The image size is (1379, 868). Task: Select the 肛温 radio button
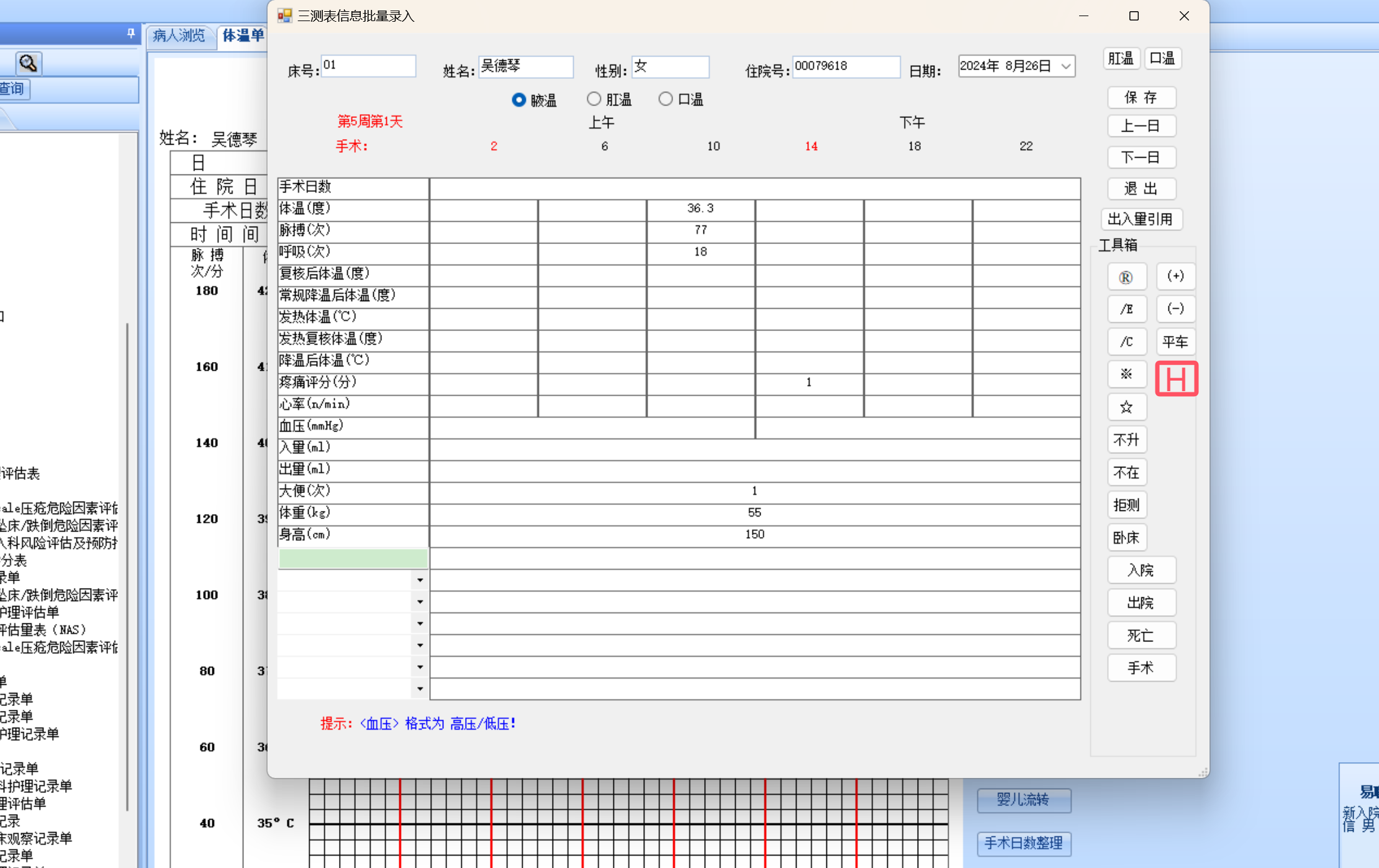(594, 99)
